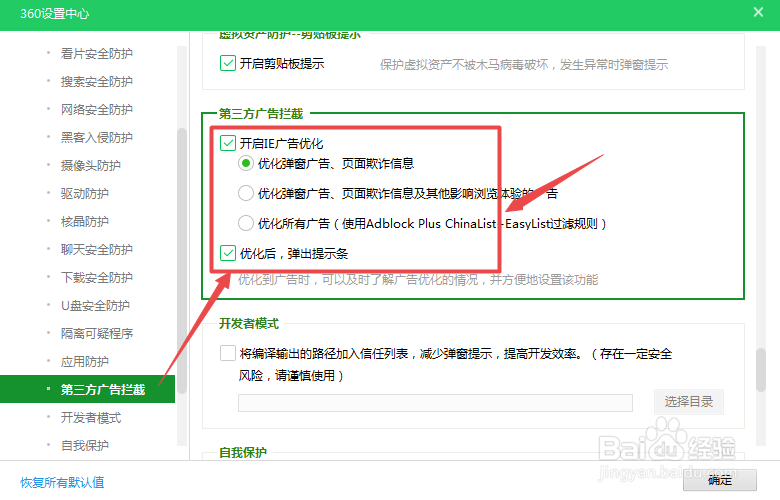
Task: Click the 自我保护 section heading
Action: click(x=243, y=452)
